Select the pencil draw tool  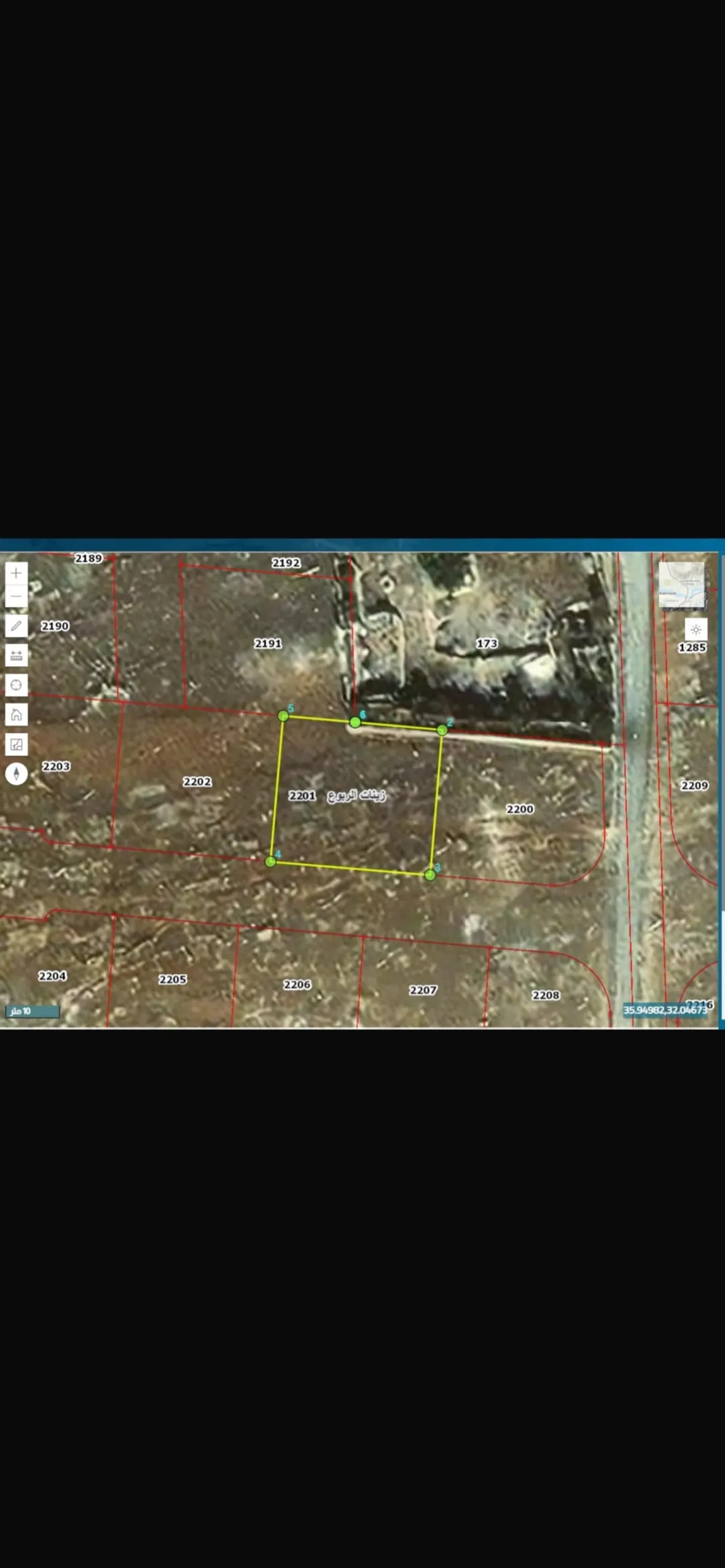tap(16, 626)
